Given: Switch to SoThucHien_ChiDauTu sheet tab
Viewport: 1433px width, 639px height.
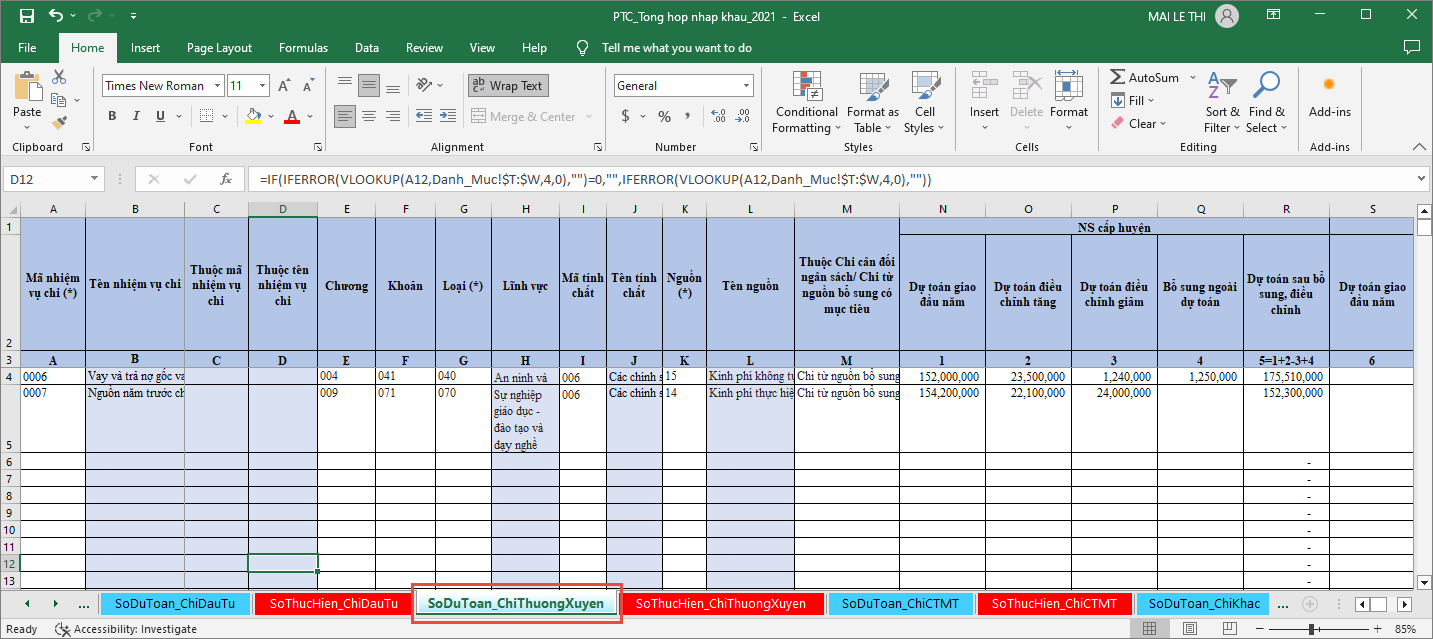Looking at the screenshot, I should (326, 603).
